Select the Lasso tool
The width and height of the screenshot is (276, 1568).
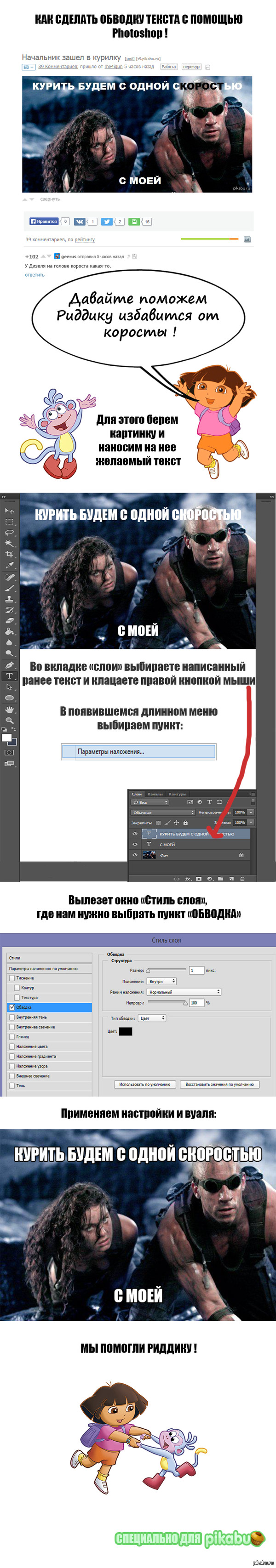(9, 533)
